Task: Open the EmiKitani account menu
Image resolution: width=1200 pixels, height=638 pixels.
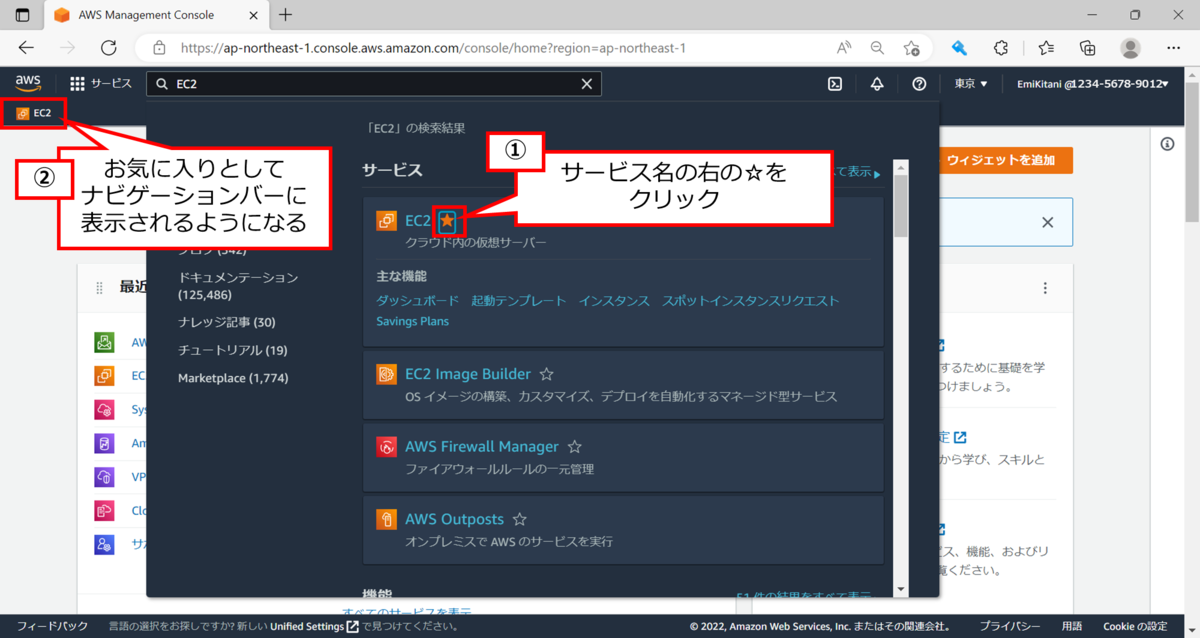Action: click(x=1092, y=84)
